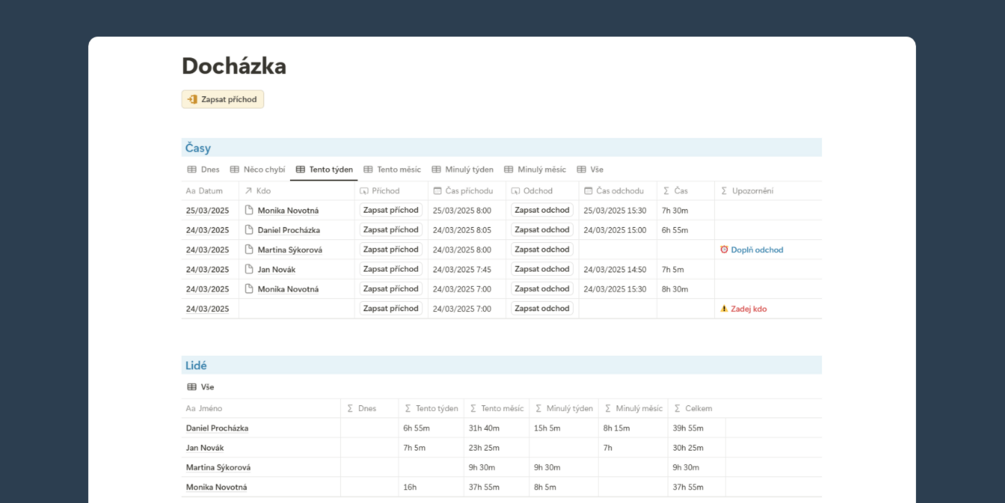The width and height of the screenshot is (1005, 503).
Task: Click the Jméno column header in Lidé
Action: [261, 408]
